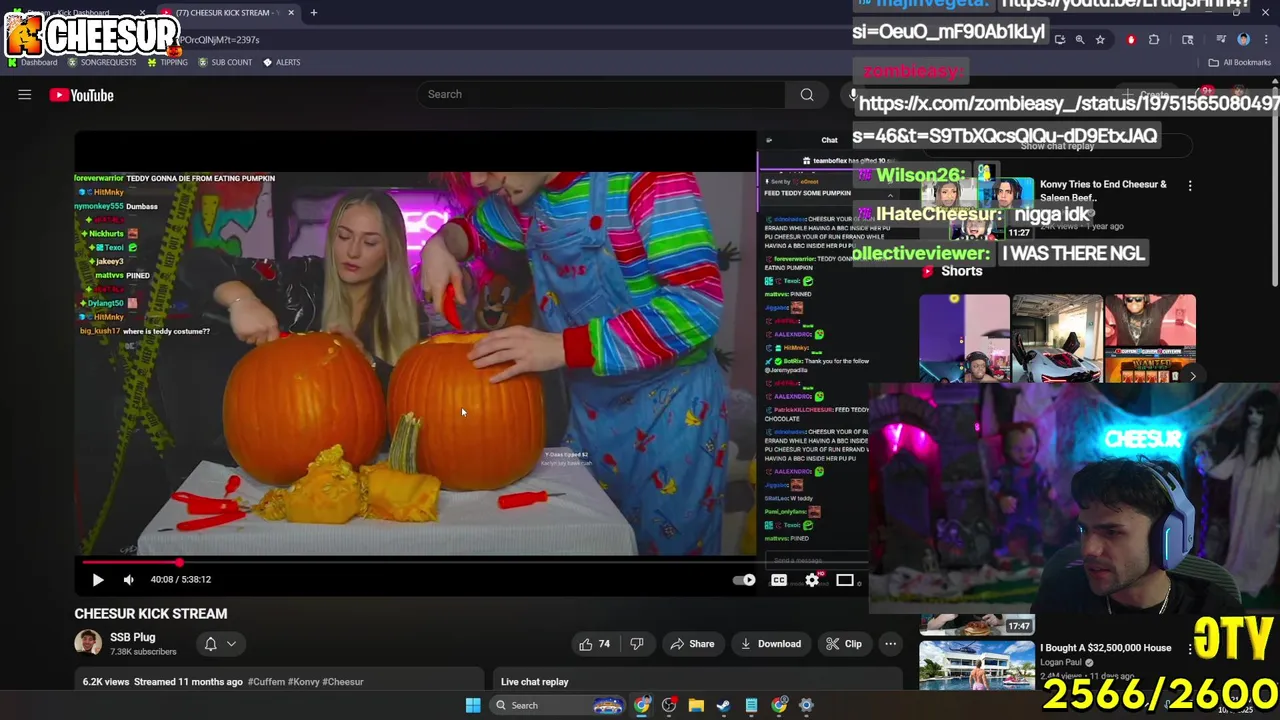Open Konvy Tries to End Cheesur video thumbnail
This screenshot has height=720, width=1280.
pyautogui.click(x=976, y=208)
